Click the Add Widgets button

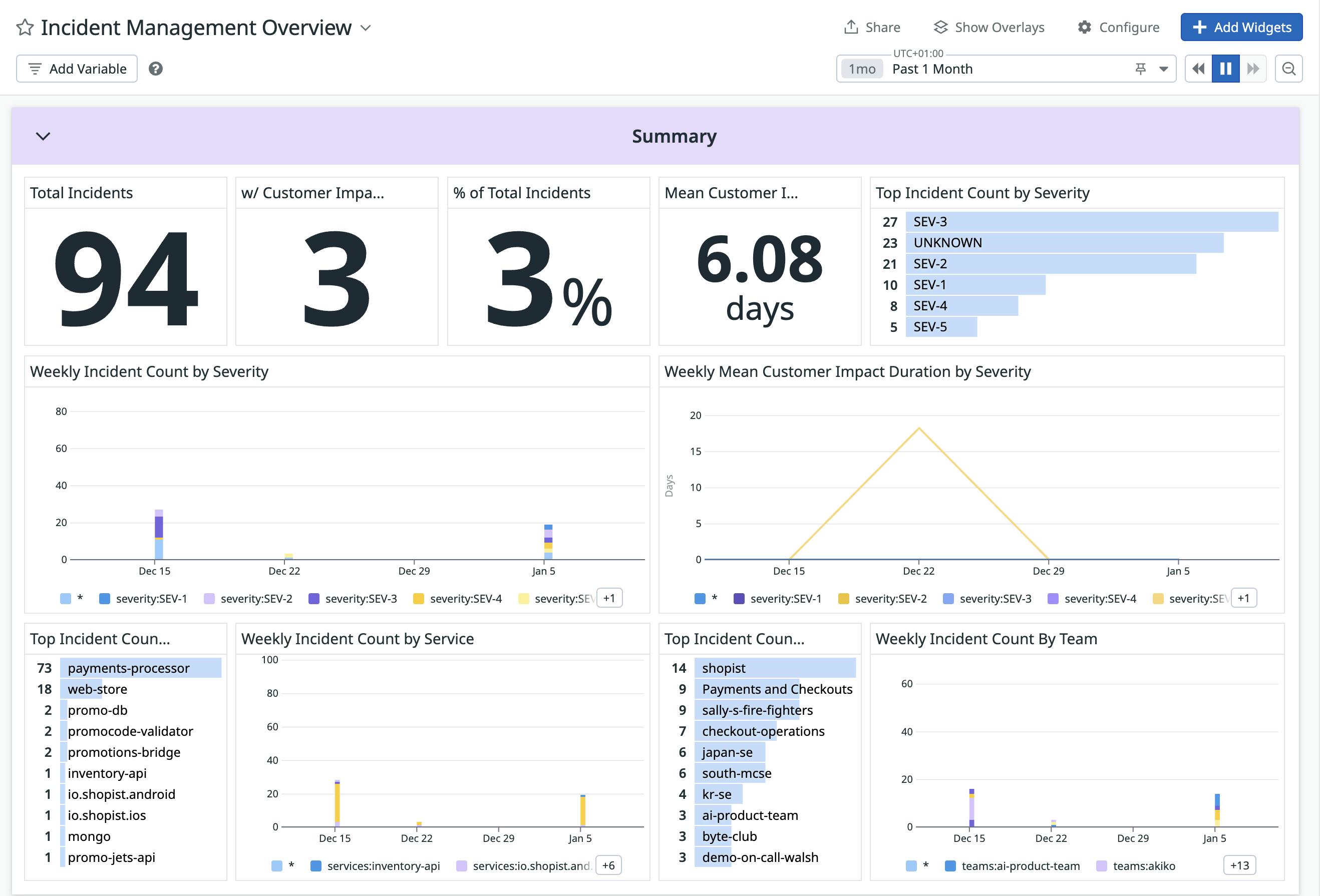coord(1241,27)
